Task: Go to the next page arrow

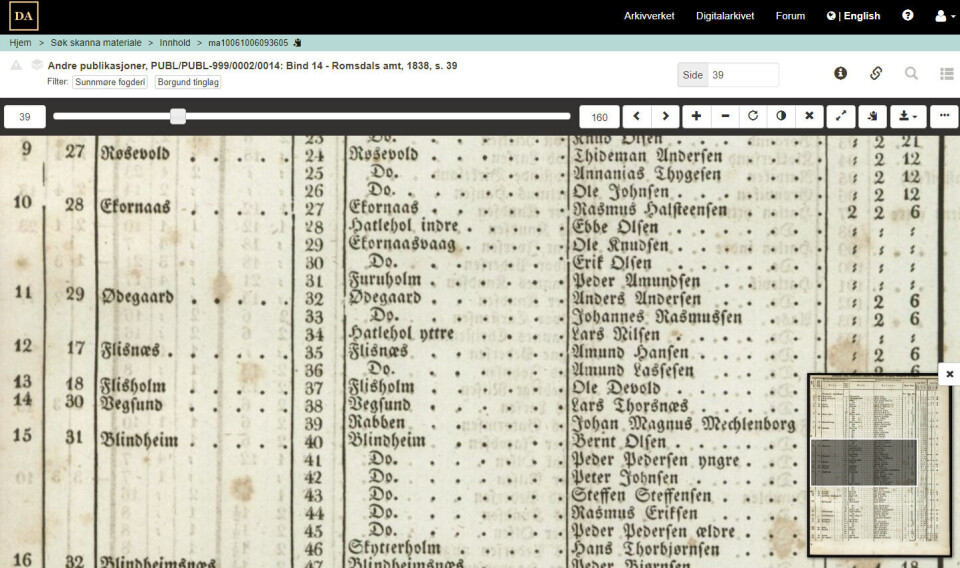Action: [665, 116]
